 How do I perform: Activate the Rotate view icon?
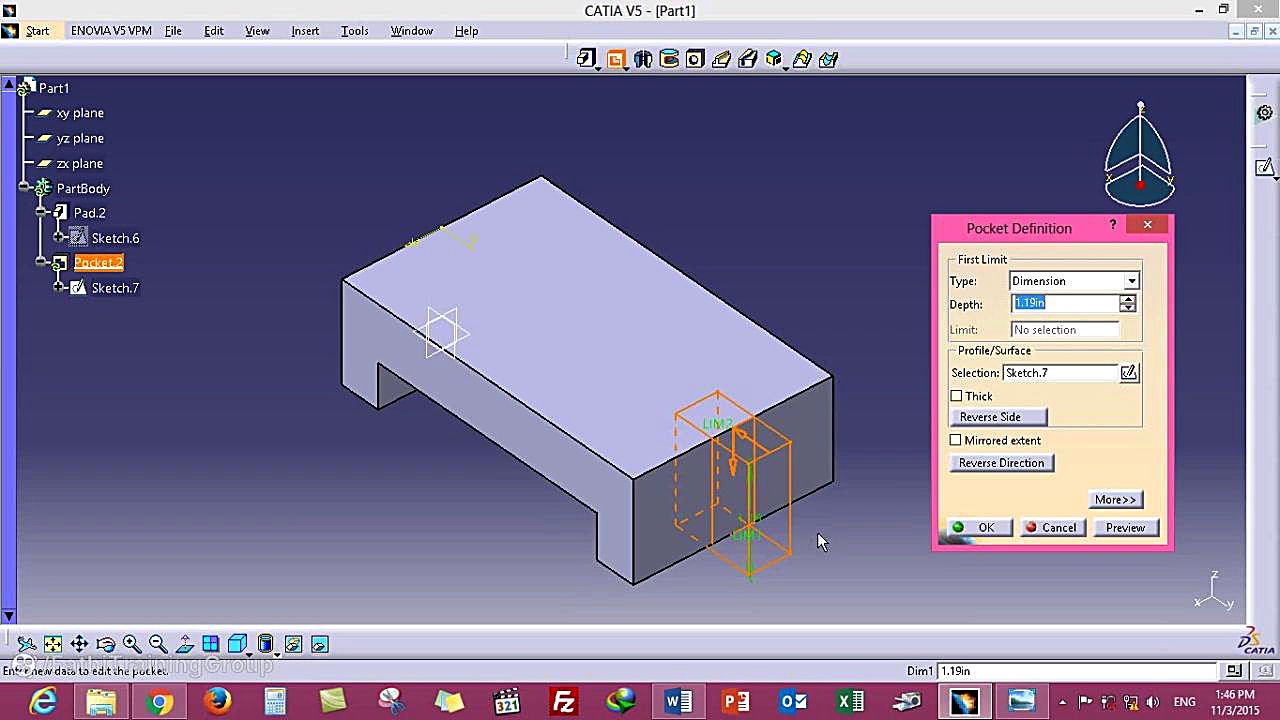(x=105, y=644)
